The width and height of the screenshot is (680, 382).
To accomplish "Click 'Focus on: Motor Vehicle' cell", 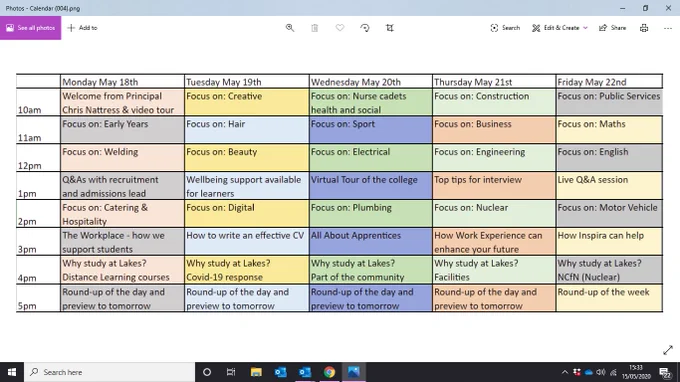I will click(x=609, y=213).
